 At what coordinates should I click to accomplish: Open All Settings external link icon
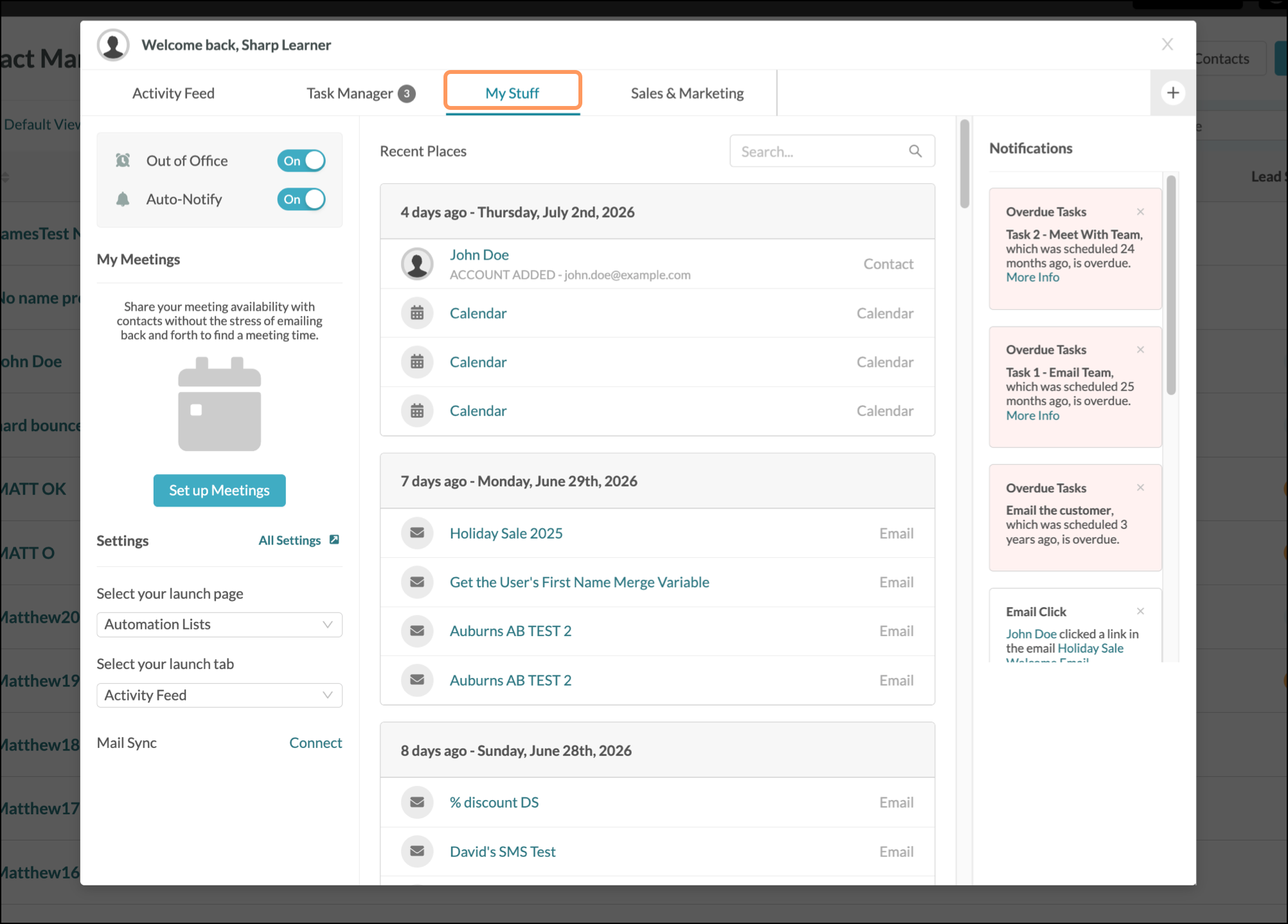[x=334, y=540]
